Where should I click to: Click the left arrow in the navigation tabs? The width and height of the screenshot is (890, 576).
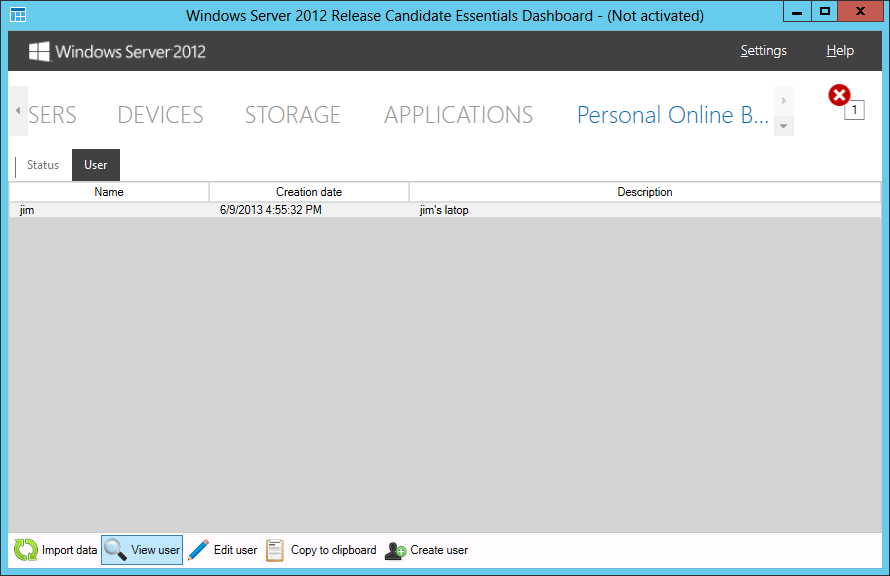point(18,111)
